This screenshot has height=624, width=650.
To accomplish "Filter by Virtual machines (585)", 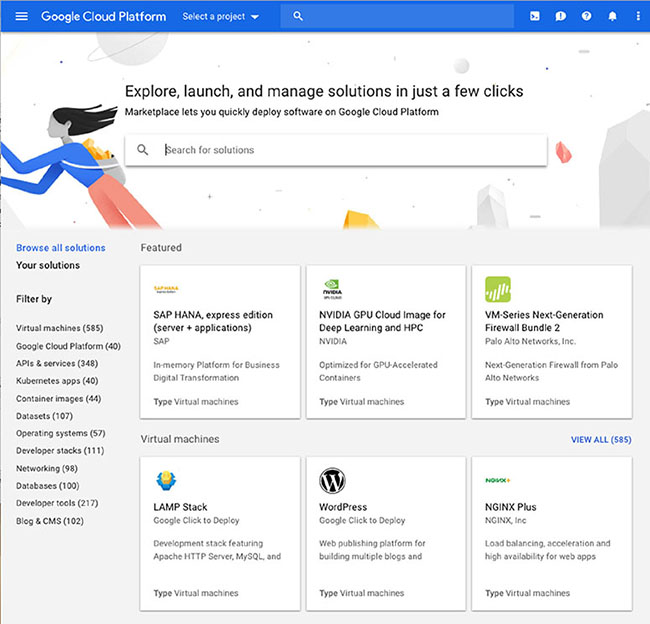I will pyautogui.click(x=59, y=328).
